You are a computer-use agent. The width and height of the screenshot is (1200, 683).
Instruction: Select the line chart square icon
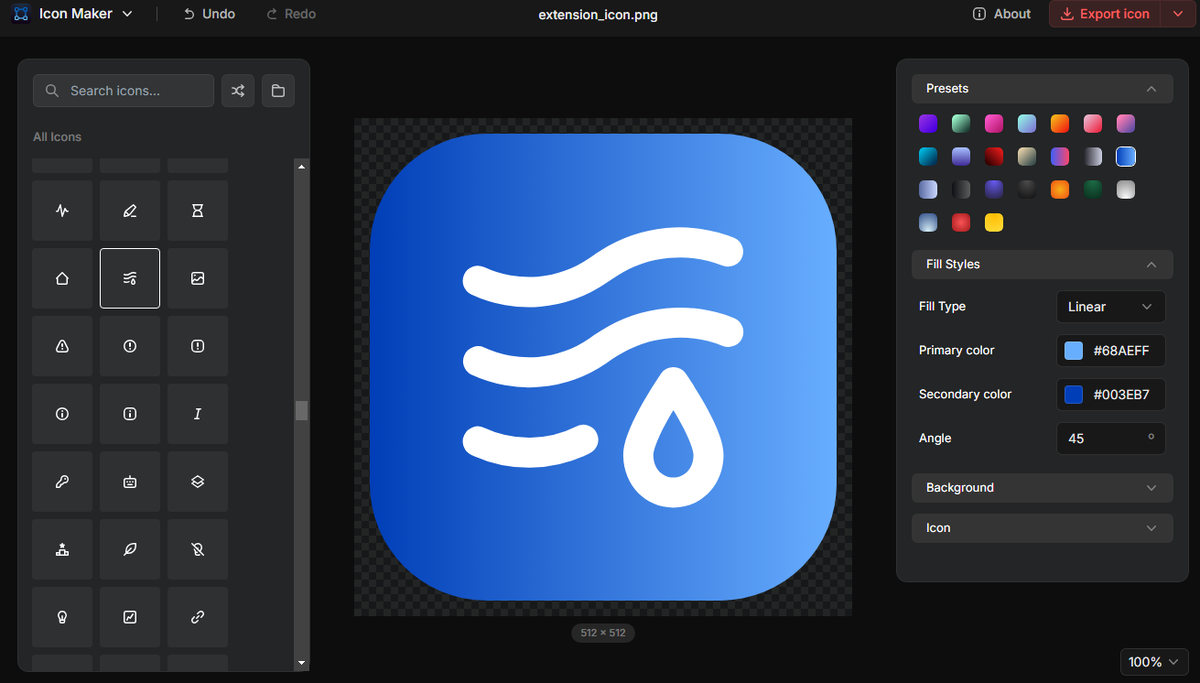[130, 617]
